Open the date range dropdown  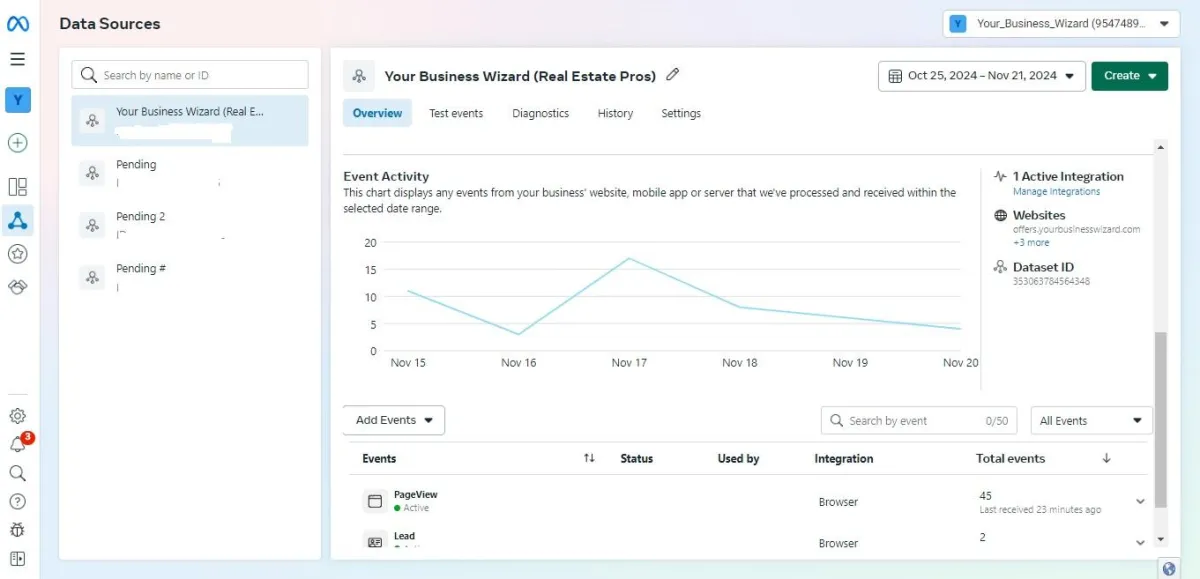981,76
